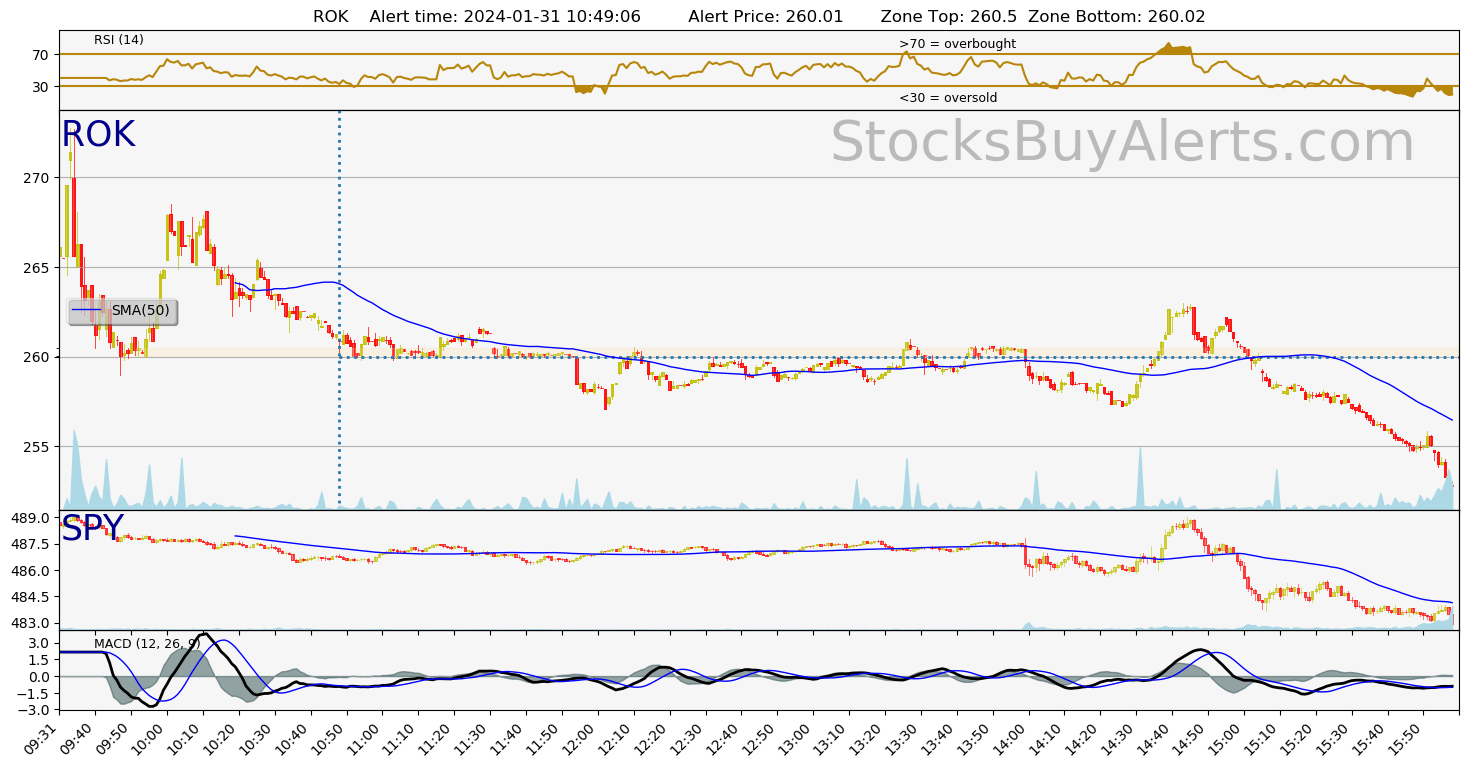The height and width of the screenshot is (768, 1474).
Task: Click the 'MACD (12, 26, 9)' label
Action: click(x=147, y=643)
